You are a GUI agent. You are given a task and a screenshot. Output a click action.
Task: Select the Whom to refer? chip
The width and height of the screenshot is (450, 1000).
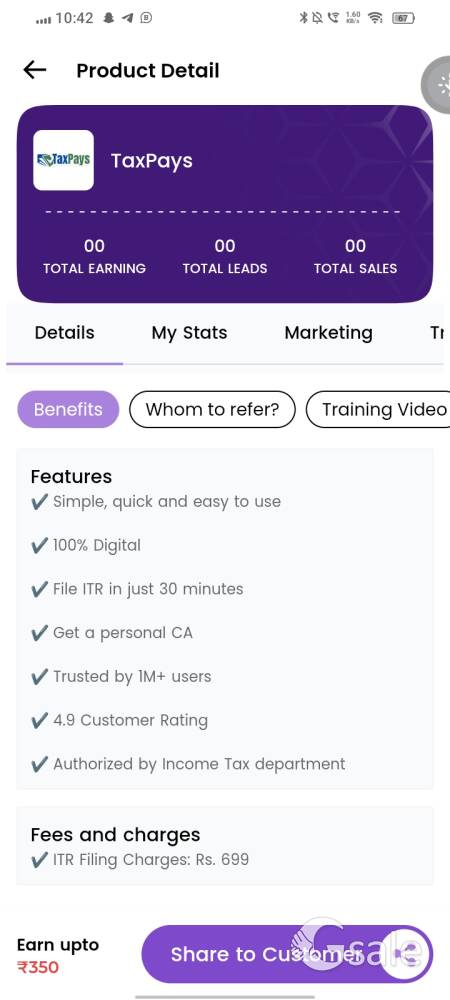pyautogui.click(x=212, y=409)
